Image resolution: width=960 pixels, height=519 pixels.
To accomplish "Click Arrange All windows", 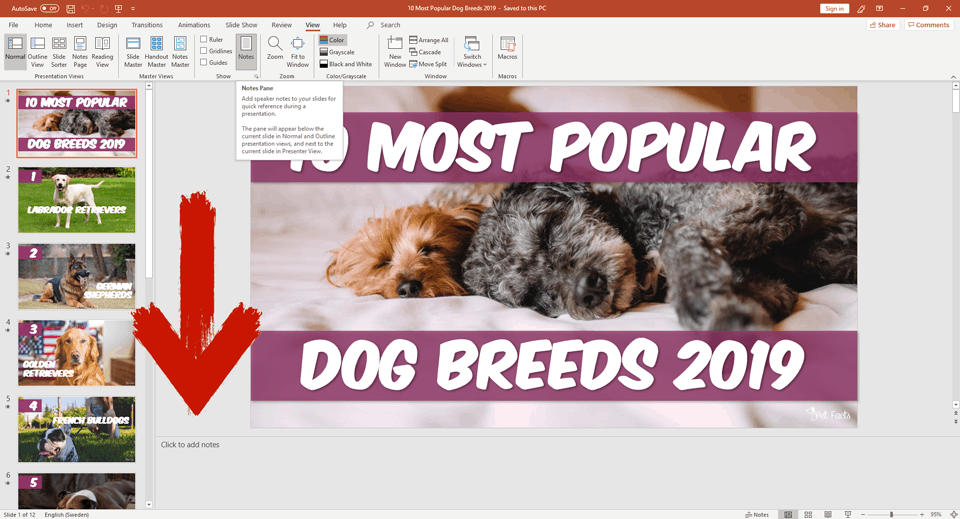I will (x=429, y=40).
